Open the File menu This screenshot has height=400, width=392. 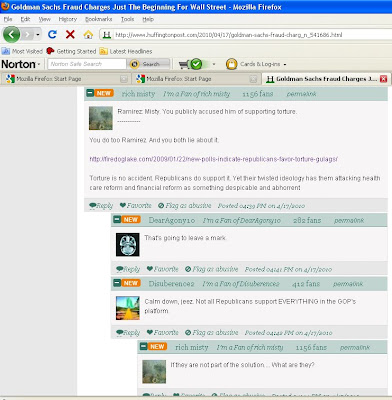pyautogui.click(x=8, y=19)
